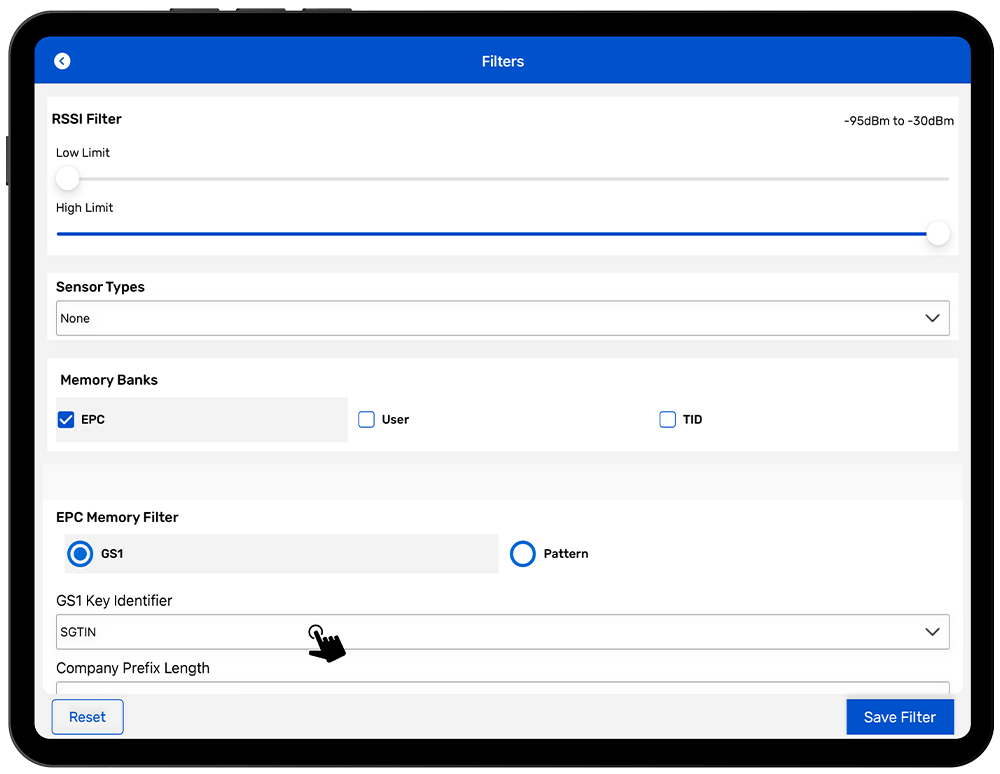Screen dimensions: 1000x774
Task: Enable the User memory bank checkbox
Action: pyautogui.click(x=367, y=420)
